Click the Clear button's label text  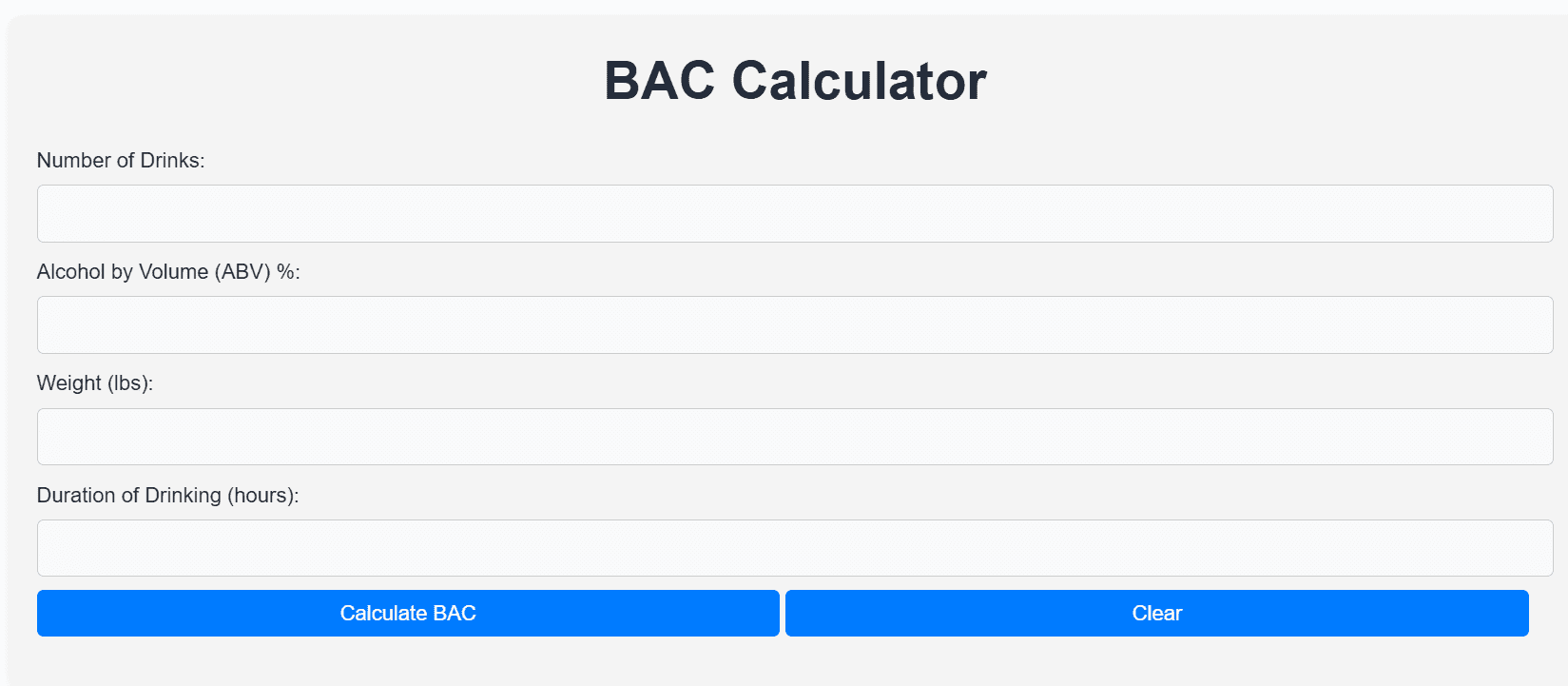(x=1155, y=613)
